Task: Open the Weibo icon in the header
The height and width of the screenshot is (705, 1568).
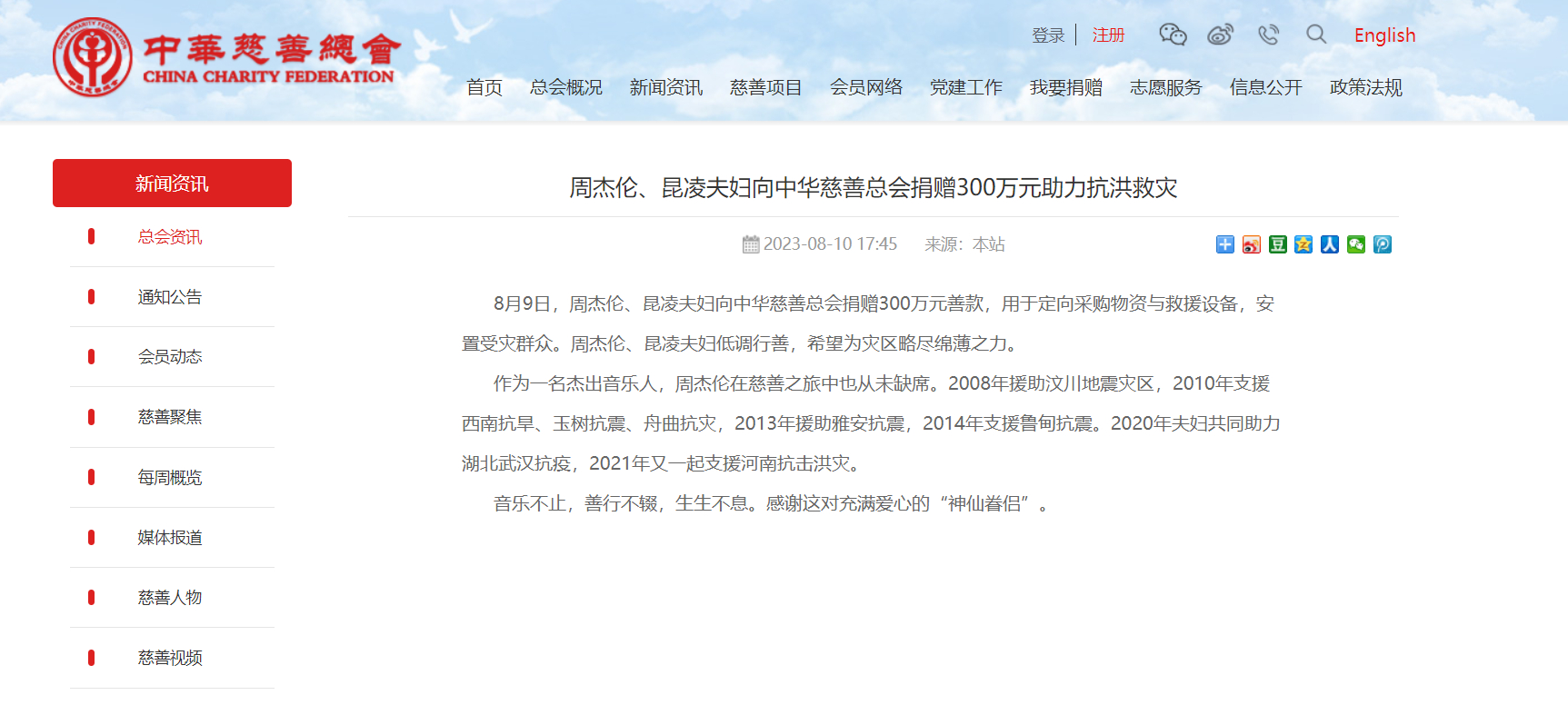Action: [x=1220, y=35]
